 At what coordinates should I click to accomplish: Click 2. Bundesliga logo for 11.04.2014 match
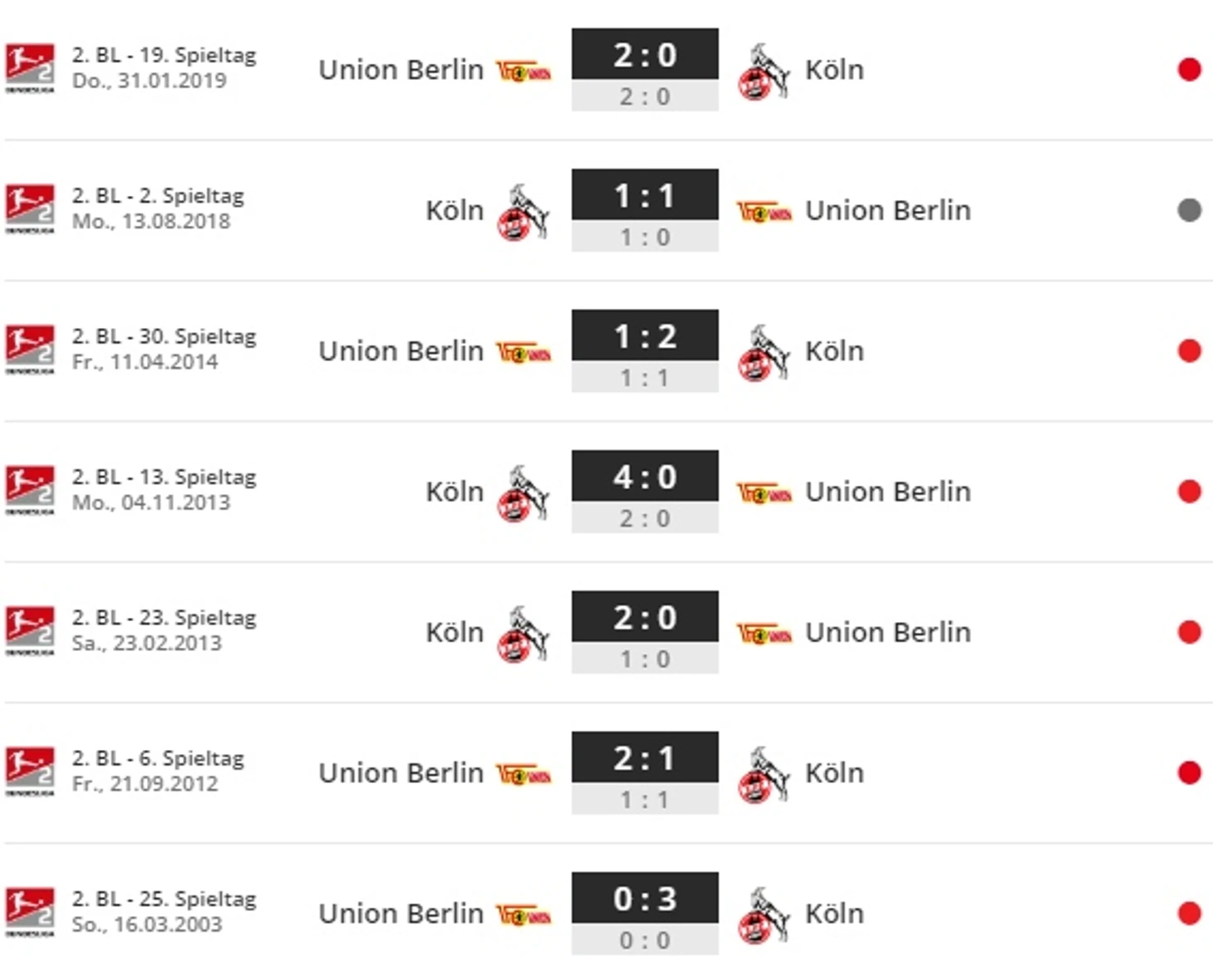click(30, 350)
